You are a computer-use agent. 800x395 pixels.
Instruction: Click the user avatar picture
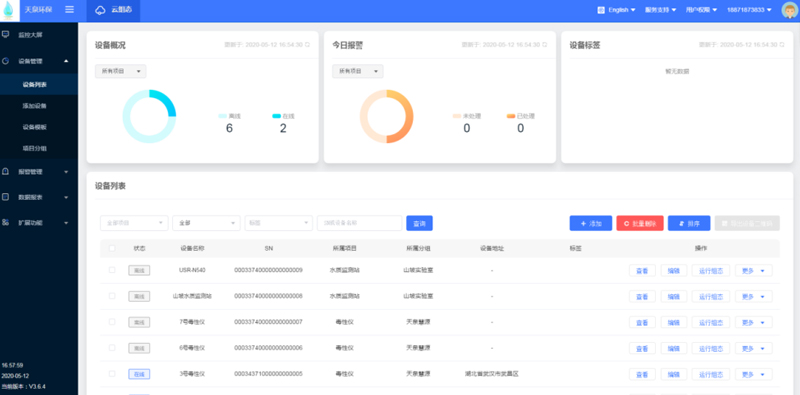tap(789, 10)
